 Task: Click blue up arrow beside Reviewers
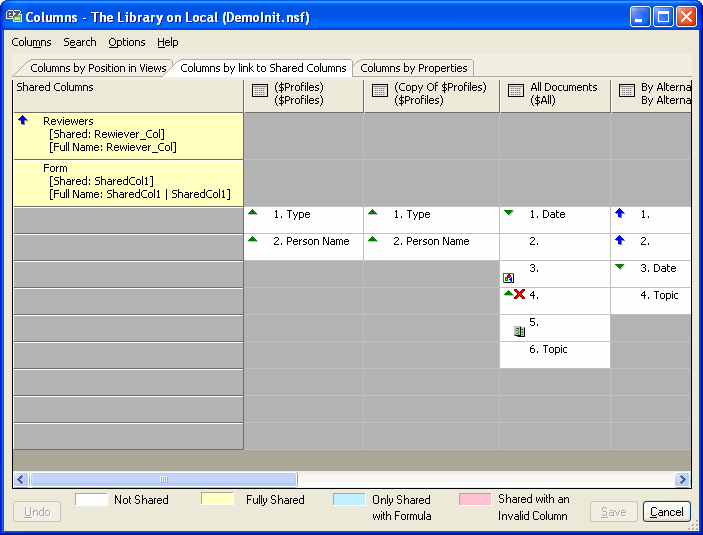pos(23,120)
